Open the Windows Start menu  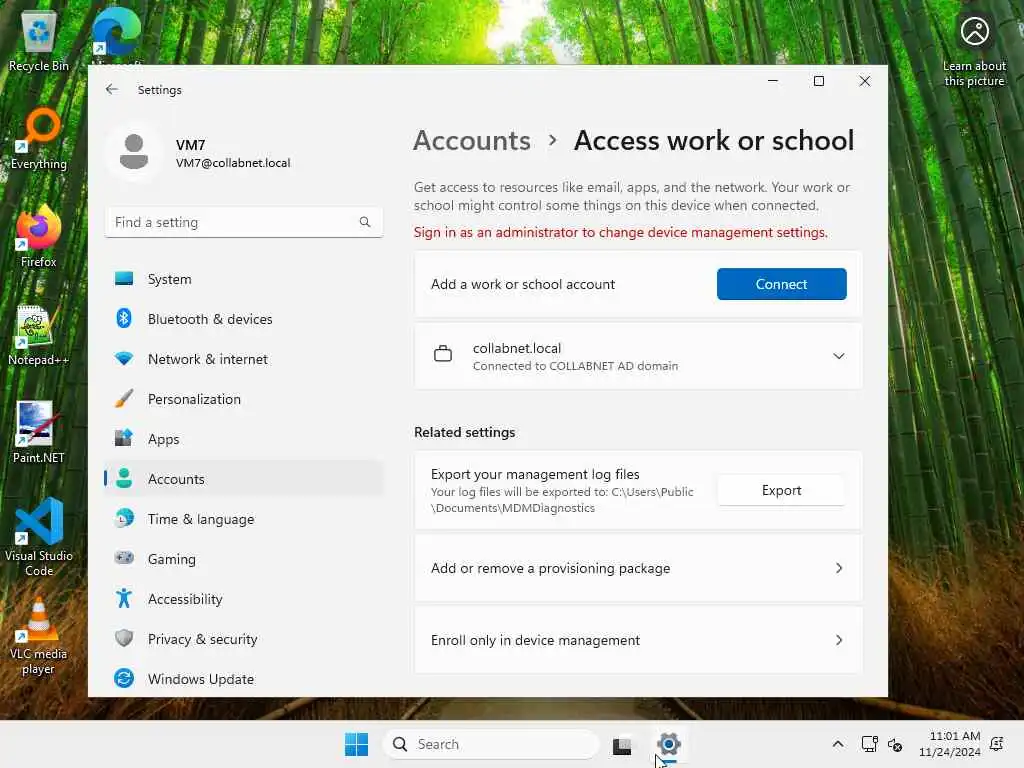point(357,744)
